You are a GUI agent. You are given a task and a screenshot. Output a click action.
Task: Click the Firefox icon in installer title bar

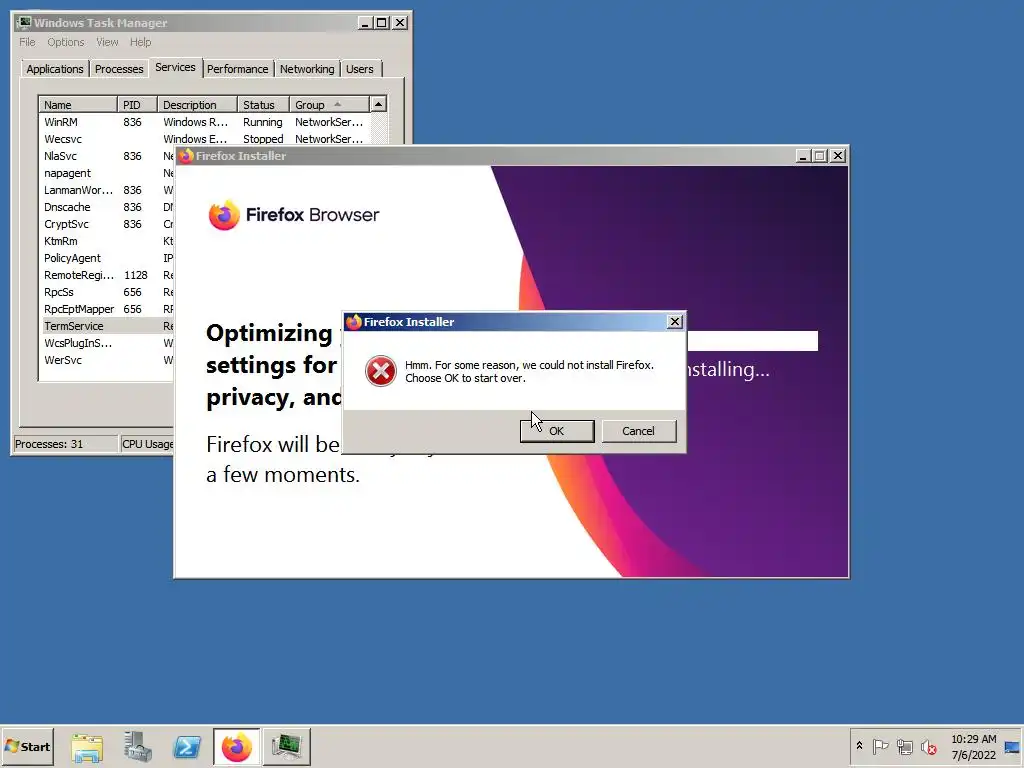[x=186, y=156]
